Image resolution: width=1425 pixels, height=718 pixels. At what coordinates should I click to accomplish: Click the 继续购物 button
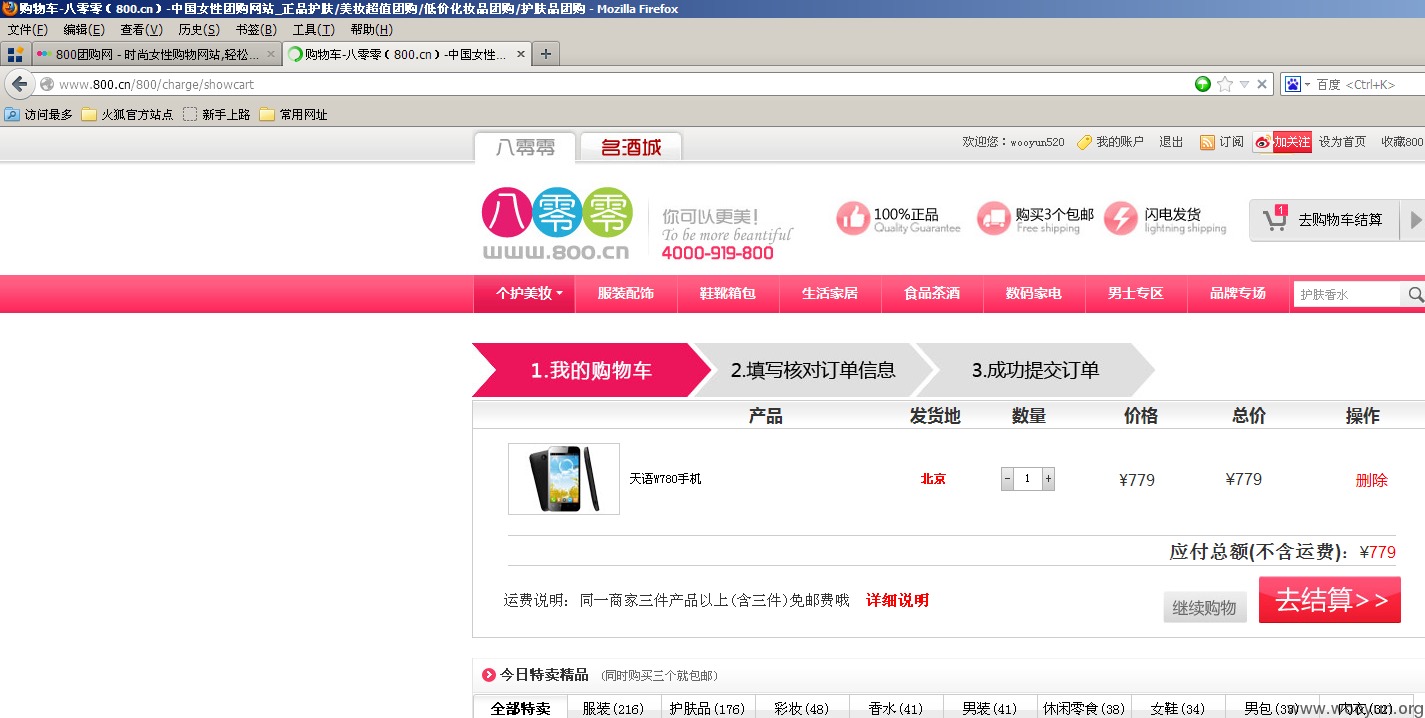[x=1205, y=607]
